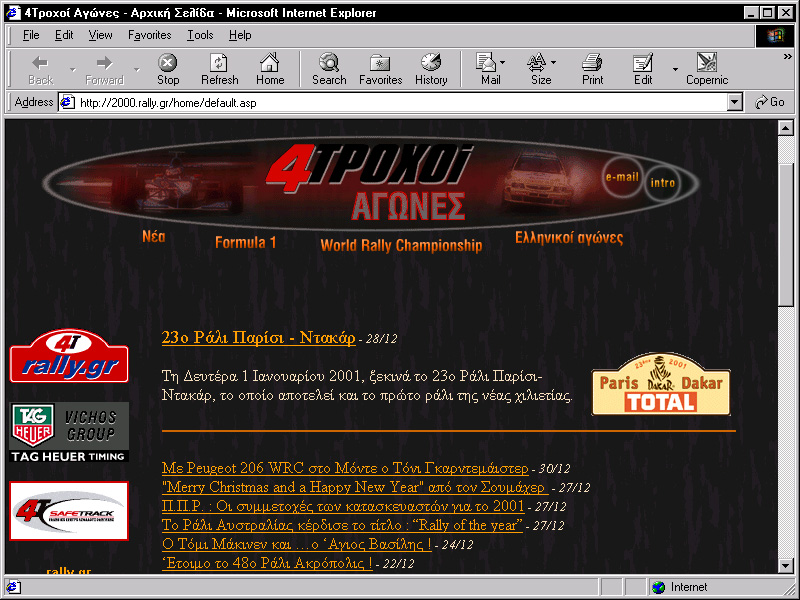Image resolution: width=800 pixels, height=600 pixels.
Task: Open the Mail dropdown arrow
Action: point(503,62)
